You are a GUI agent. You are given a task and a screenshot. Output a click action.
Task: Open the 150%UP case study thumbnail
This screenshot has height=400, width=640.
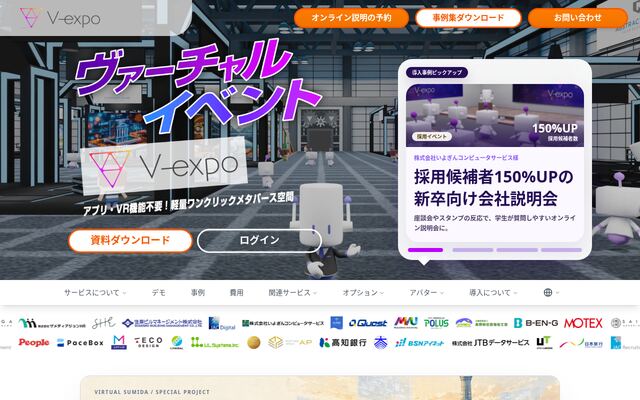coord(495,115)
